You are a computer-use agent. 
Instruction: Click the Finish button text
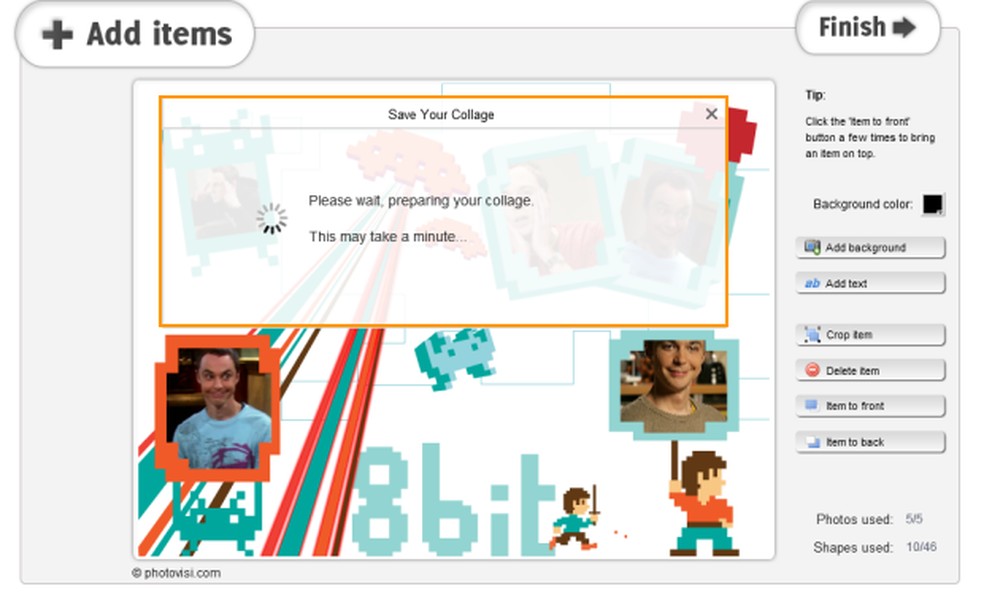(x=852, y=27)
